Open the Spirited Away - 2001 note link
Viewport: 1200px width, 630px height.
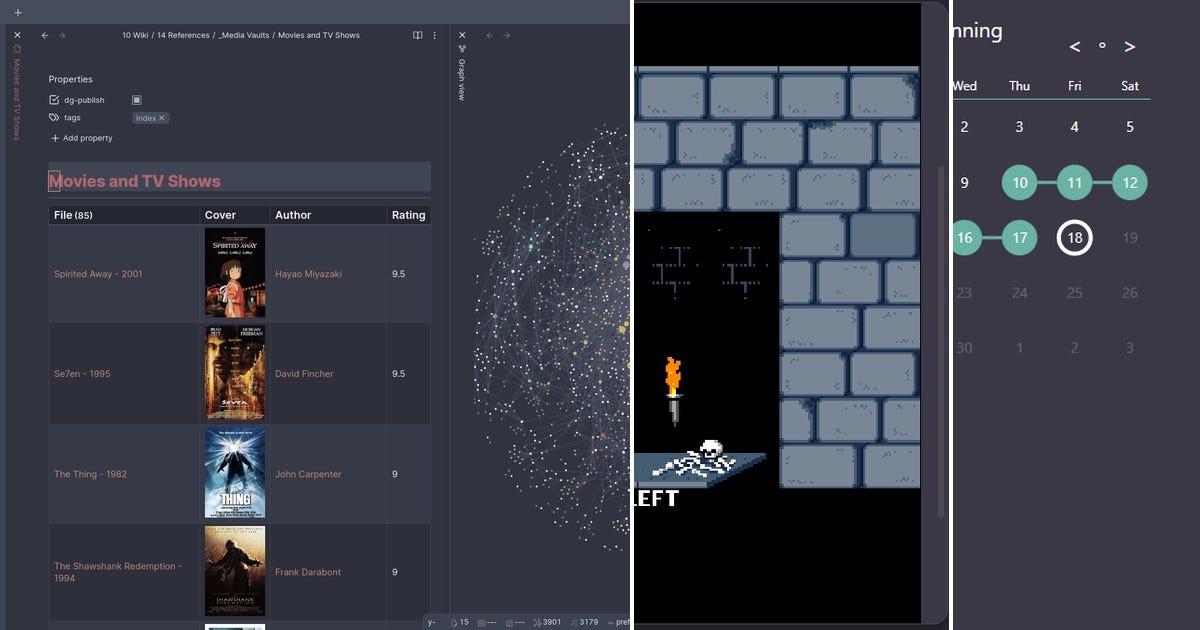point(100,273)
